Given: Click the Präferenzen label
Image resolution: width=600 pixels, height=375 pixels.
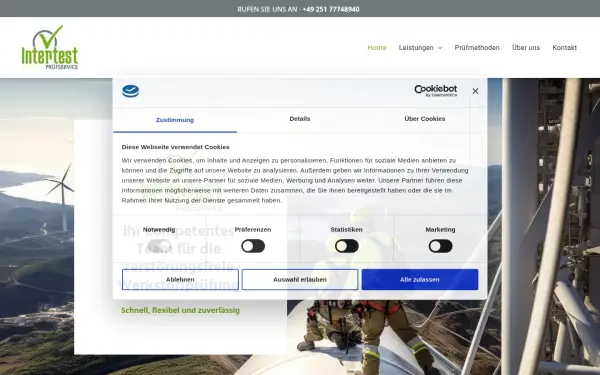Looking at the screenshot, I should (x=253, y=230).
